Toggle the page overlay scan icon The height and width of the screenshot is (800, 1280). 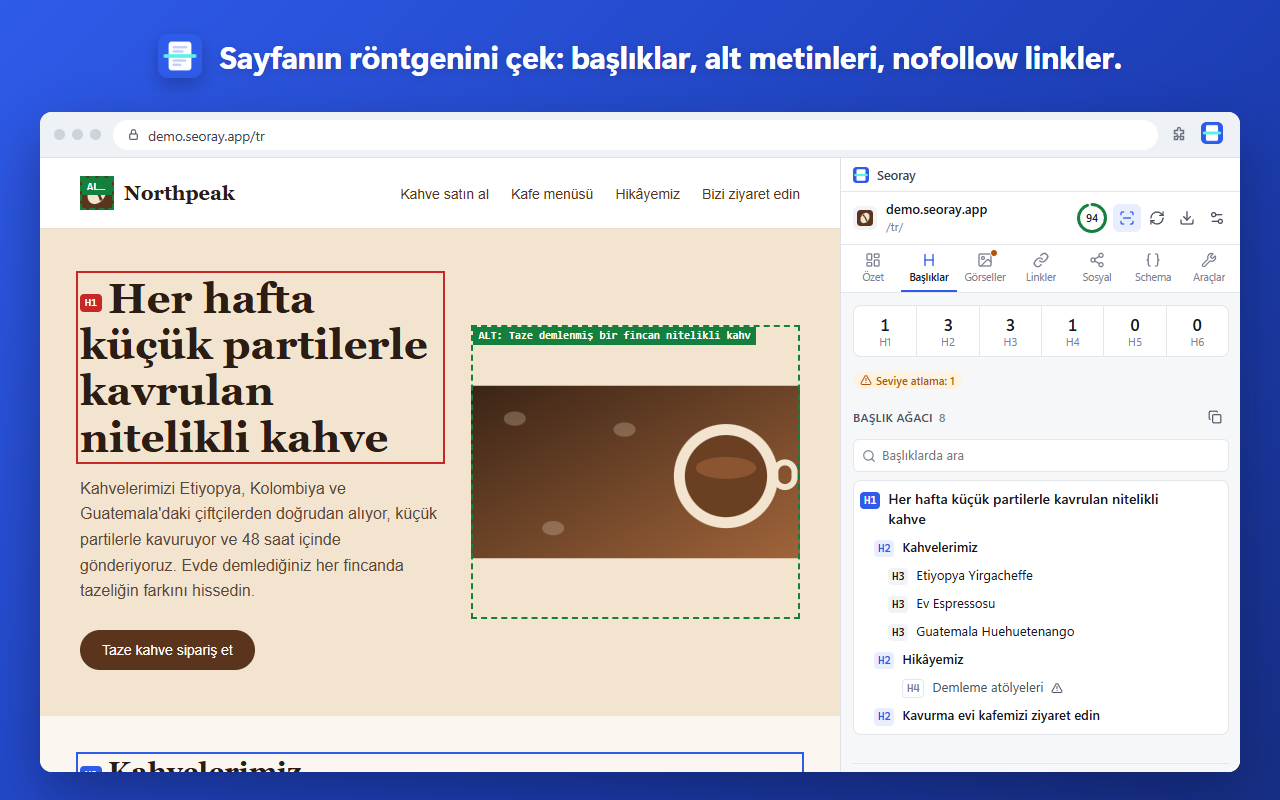(1127, 218)
